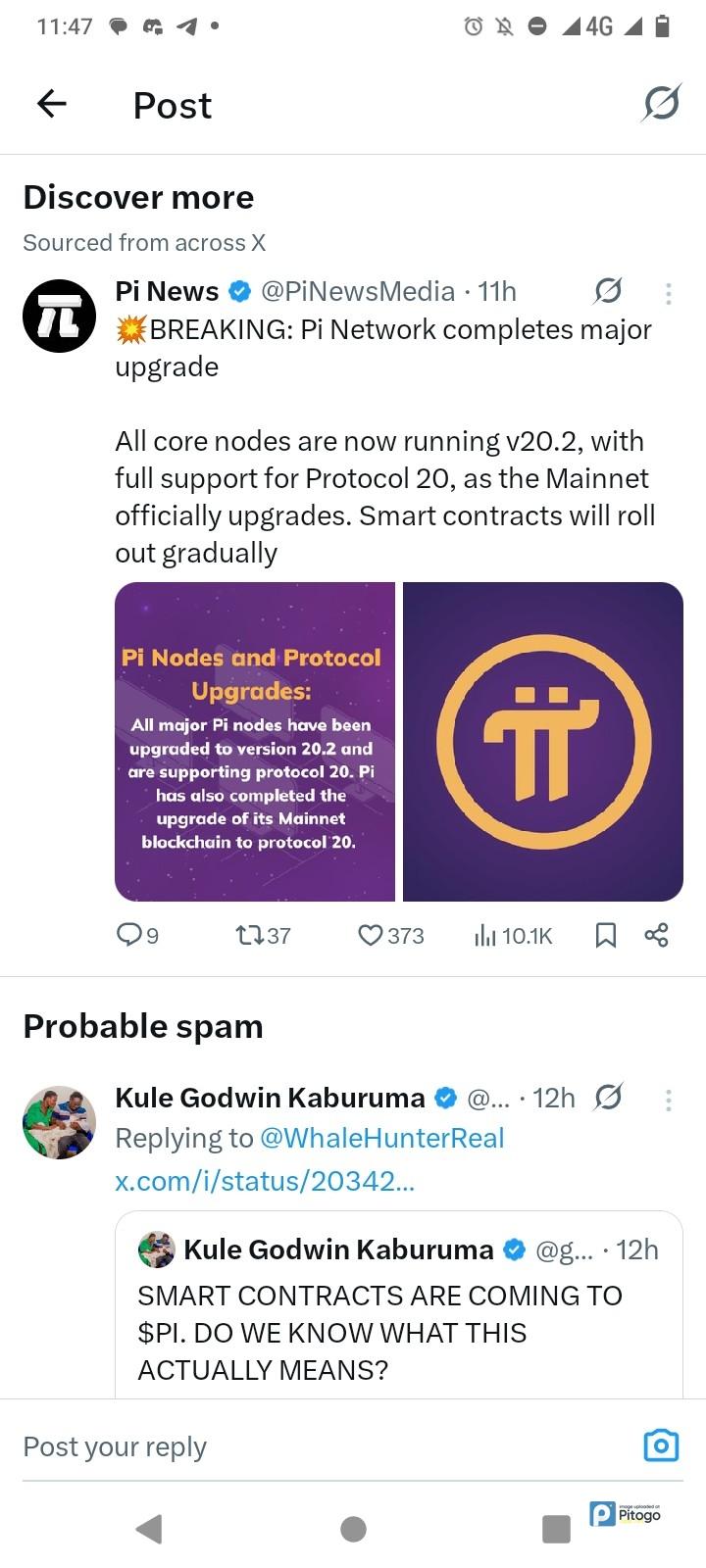Open the Pi coin logo image
Screen dimensions: 706x1568
[543, 742]
